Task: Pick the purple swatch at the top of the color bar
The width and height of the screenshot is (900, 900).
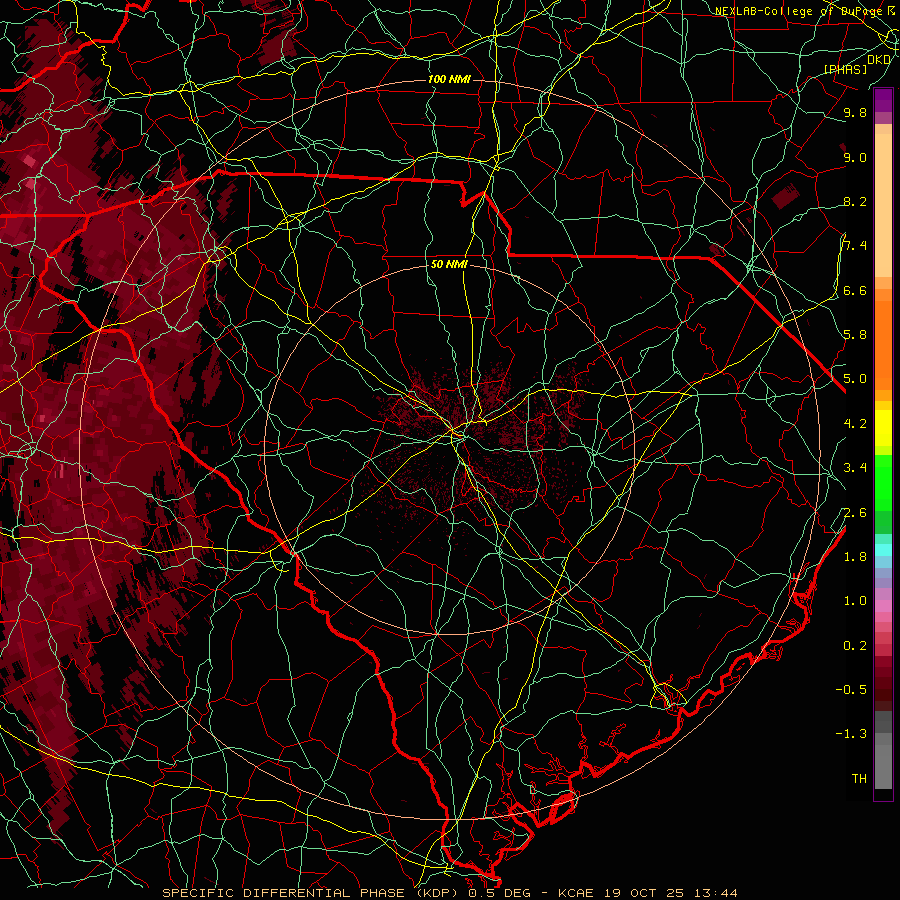Action: [x=883, y=100]
